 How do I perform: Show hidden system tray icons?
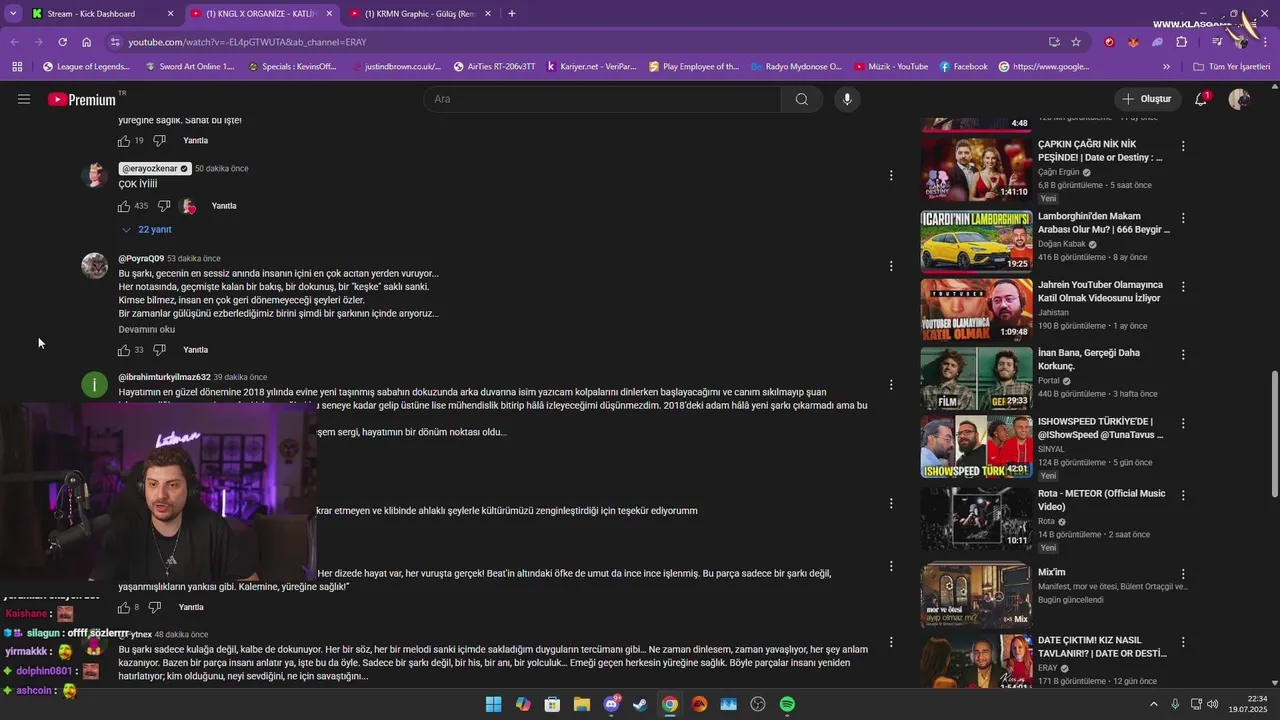pos(1153,704)
